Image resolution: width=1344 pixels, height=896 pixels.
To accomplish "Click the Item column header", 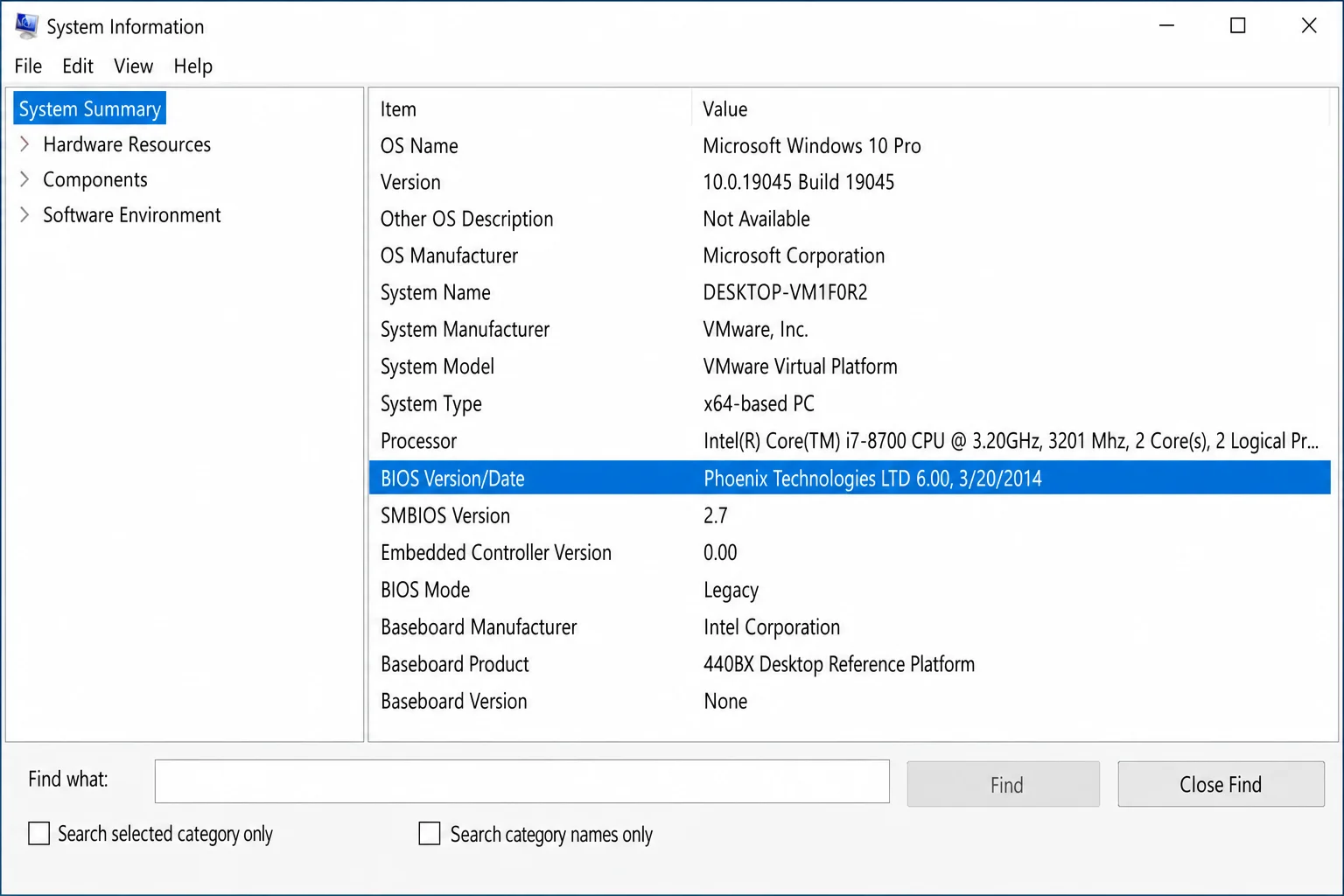I will tap(530, 109).
